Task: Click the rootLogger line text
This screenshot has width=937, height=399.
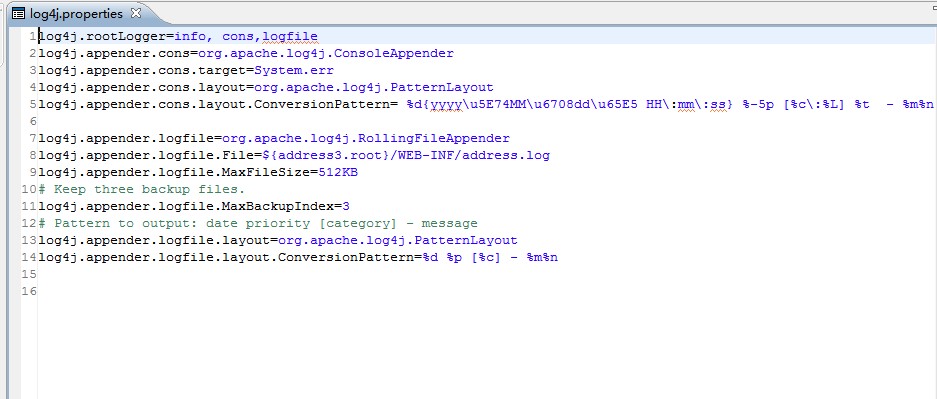Action: pyautogui.click(x=178, y=36)
